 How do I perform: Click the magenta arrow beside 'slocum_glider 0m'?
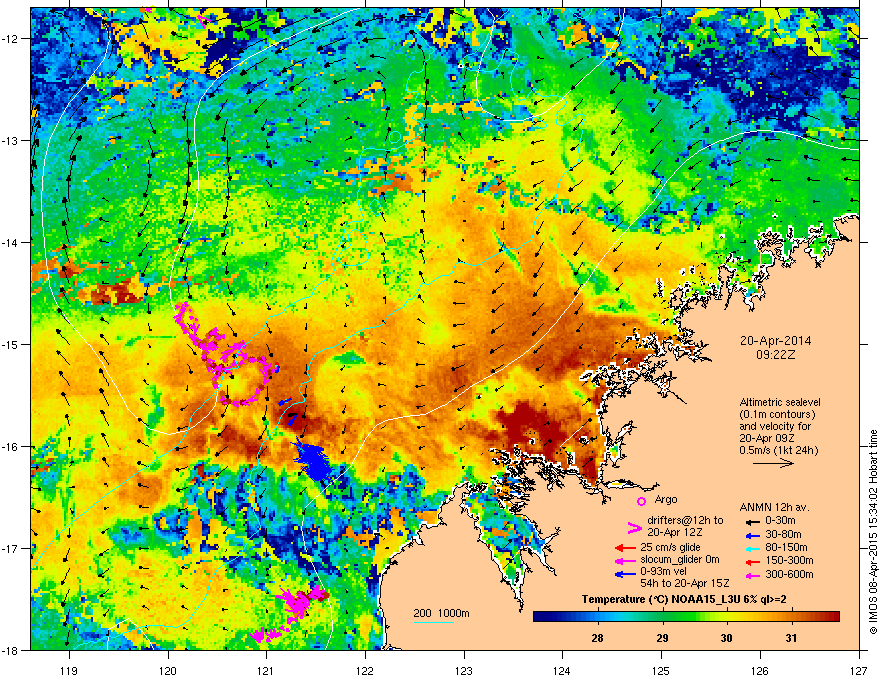tap(625, 560)
